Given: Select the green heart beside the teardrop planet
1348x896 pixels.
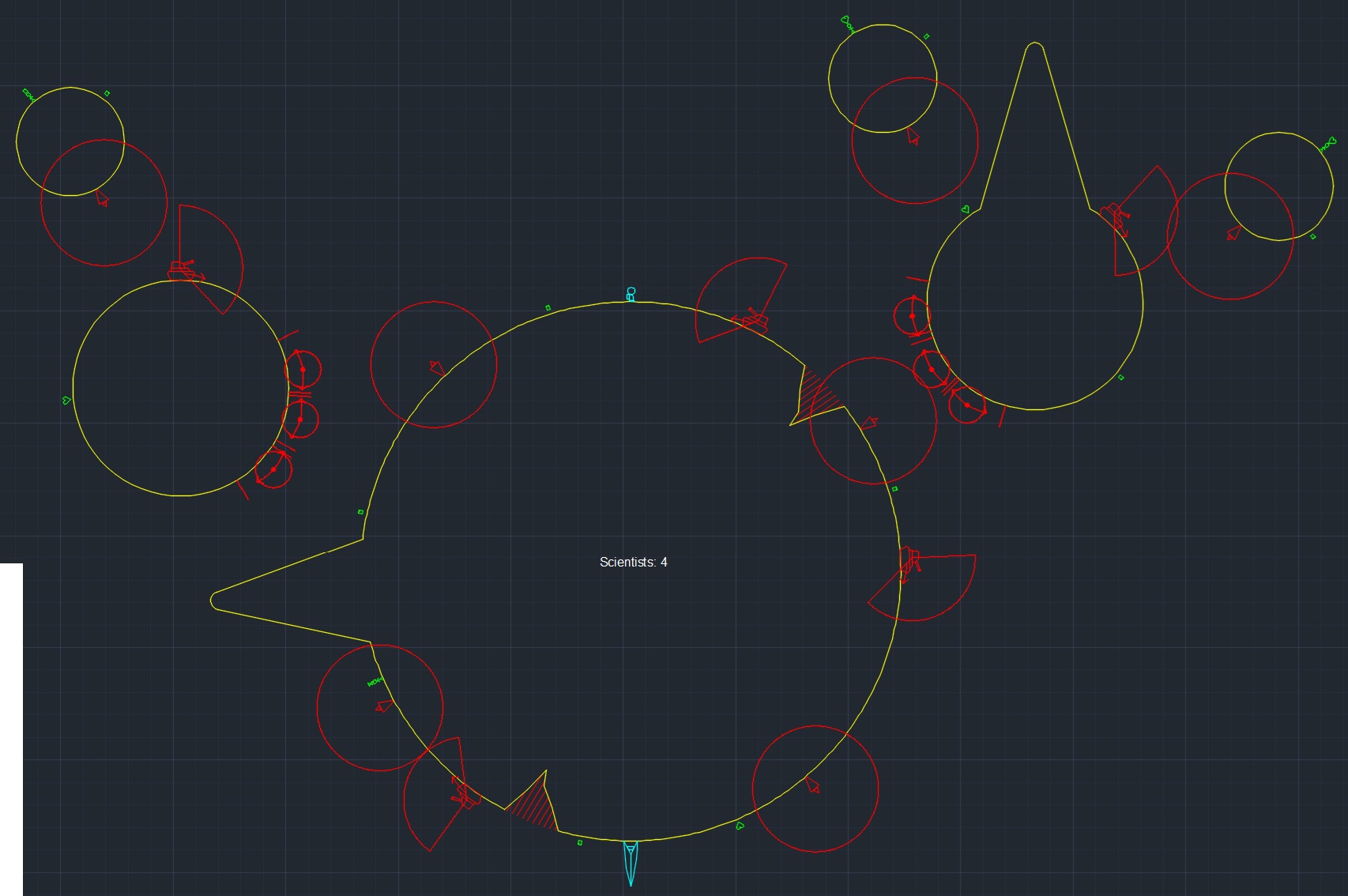Looking at the screenshot, I should tap(966, 209).
